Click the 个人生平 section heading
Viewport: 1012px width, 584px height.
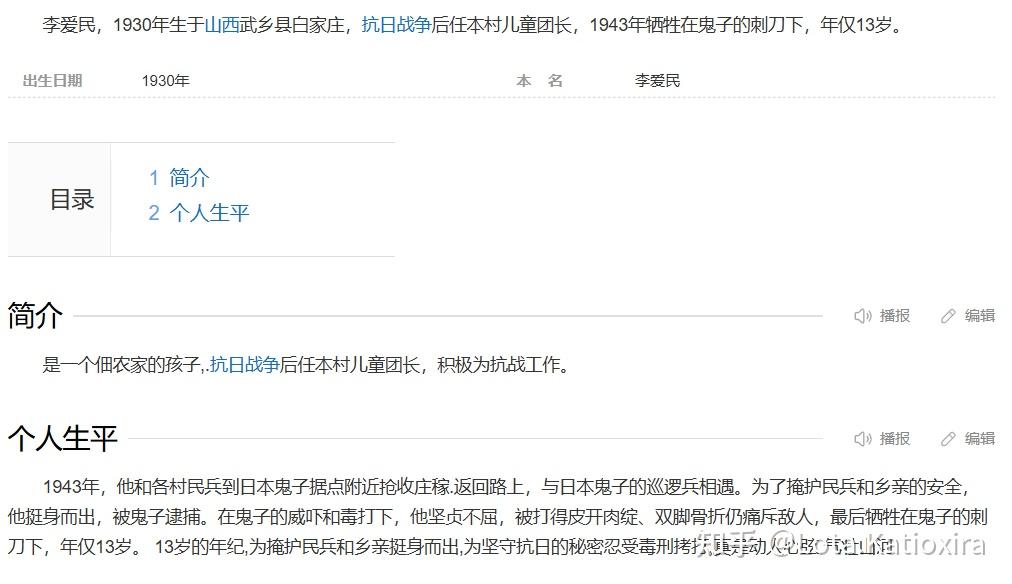[x=63, y=439]
